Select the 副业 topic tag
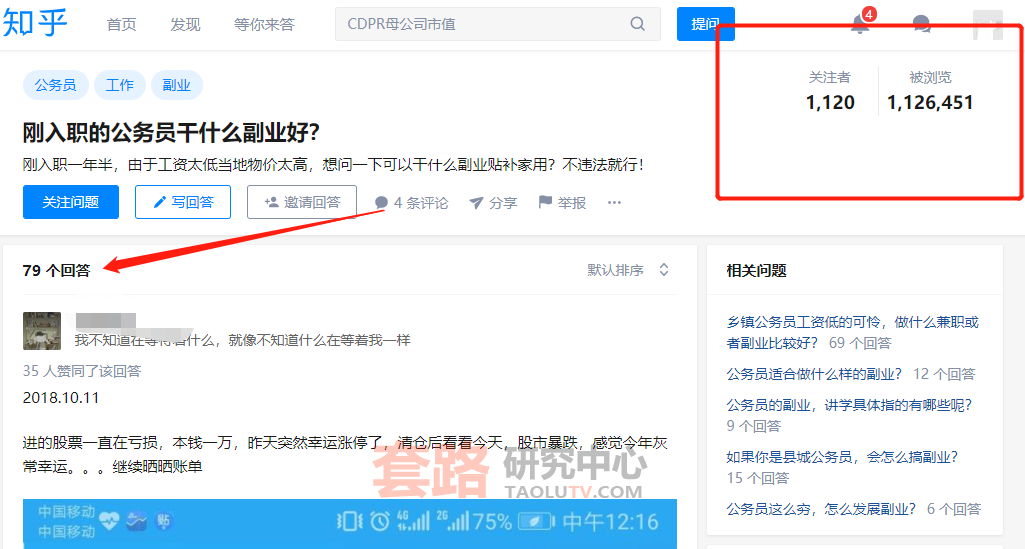The width and height of the screenshot is (1025, 549). coord(176,85)
